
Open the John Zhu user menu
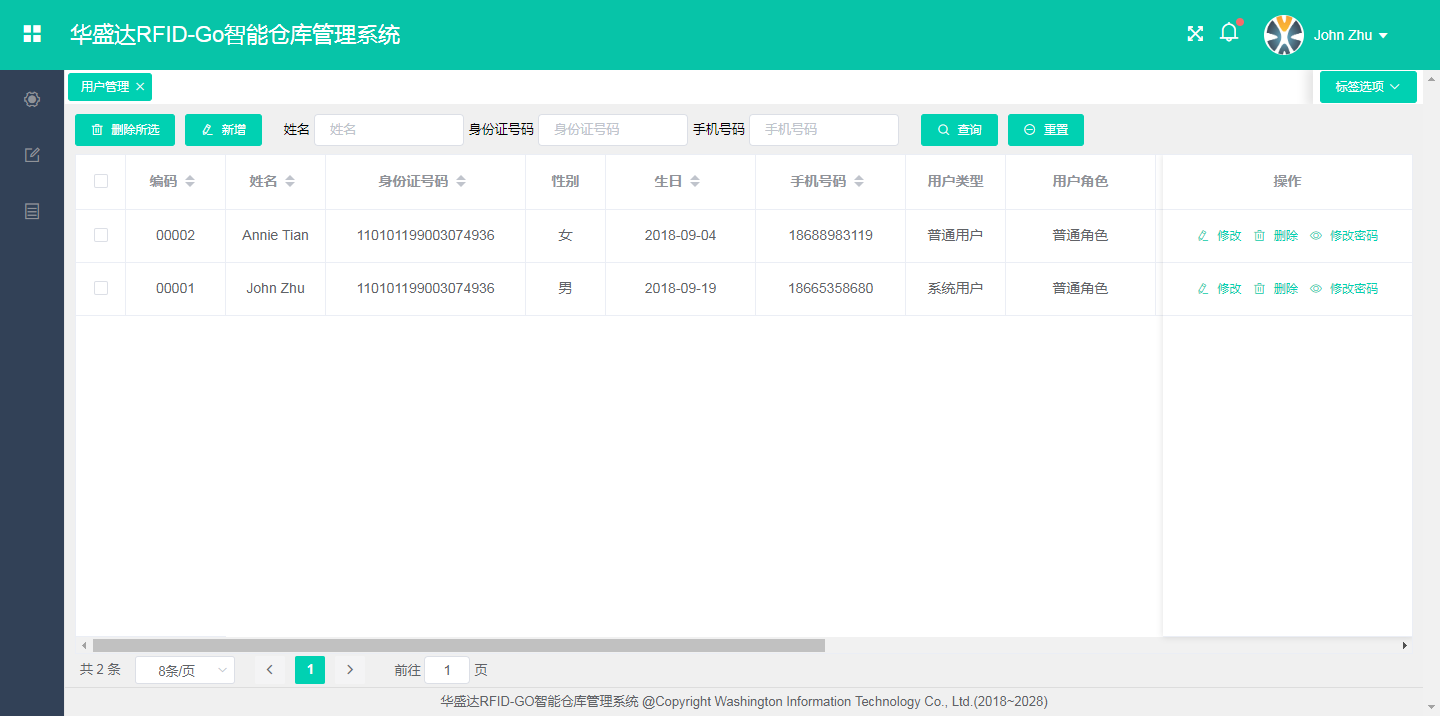point(1350,35)
